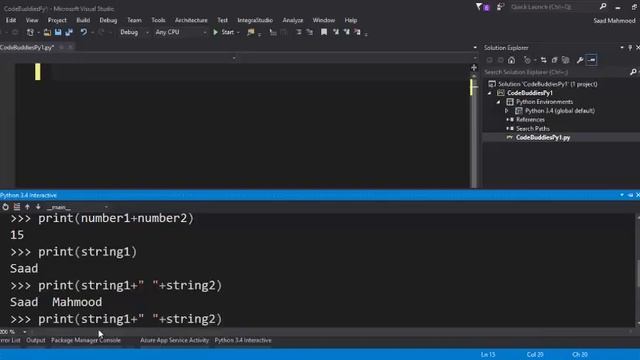Switch to the Output tab

click(x=36, y=340)
